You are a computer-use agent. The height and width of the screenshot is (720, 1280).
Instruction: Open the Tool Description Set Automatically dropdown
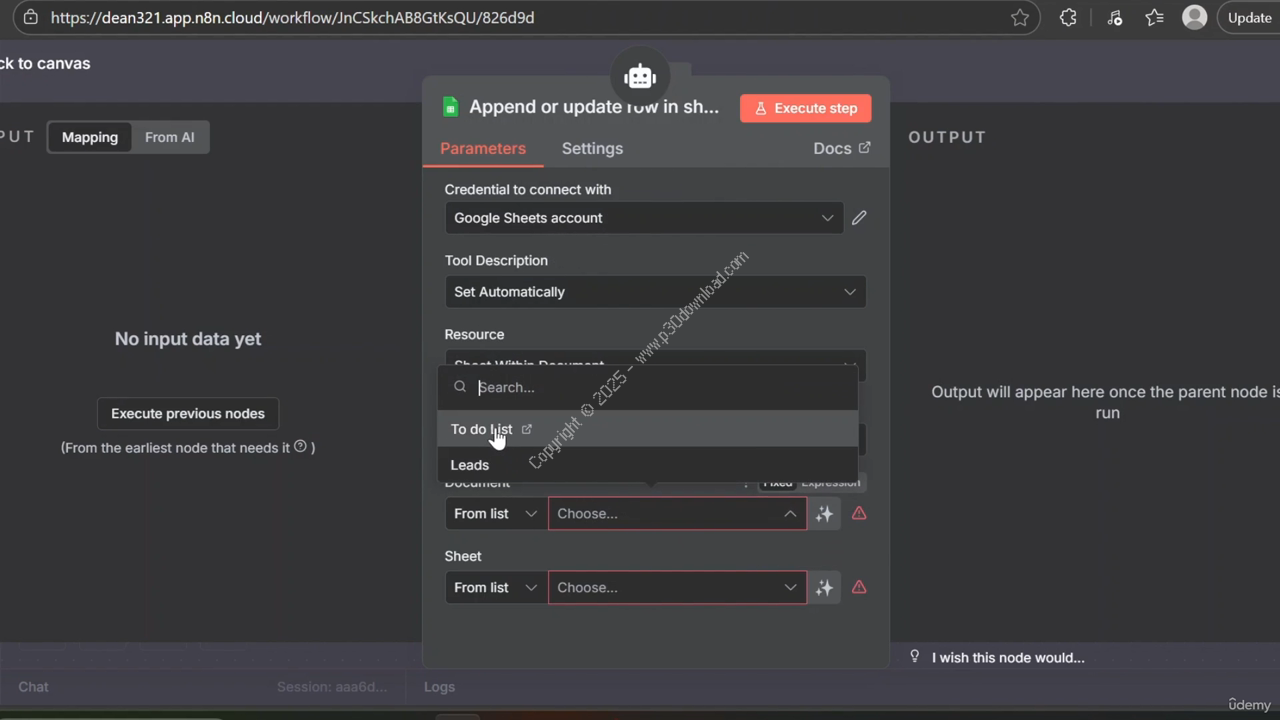point(655,292)
